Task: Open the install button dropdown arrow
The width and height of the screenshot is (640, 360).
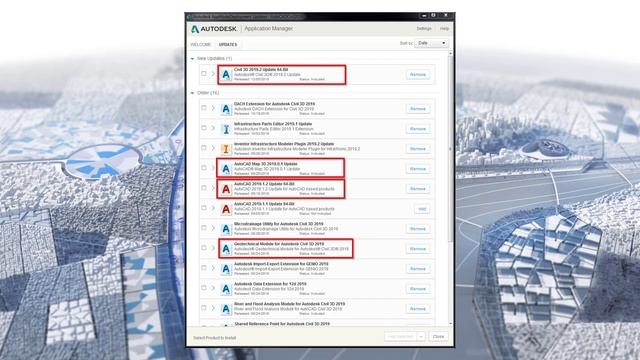Action: point(421,337)
